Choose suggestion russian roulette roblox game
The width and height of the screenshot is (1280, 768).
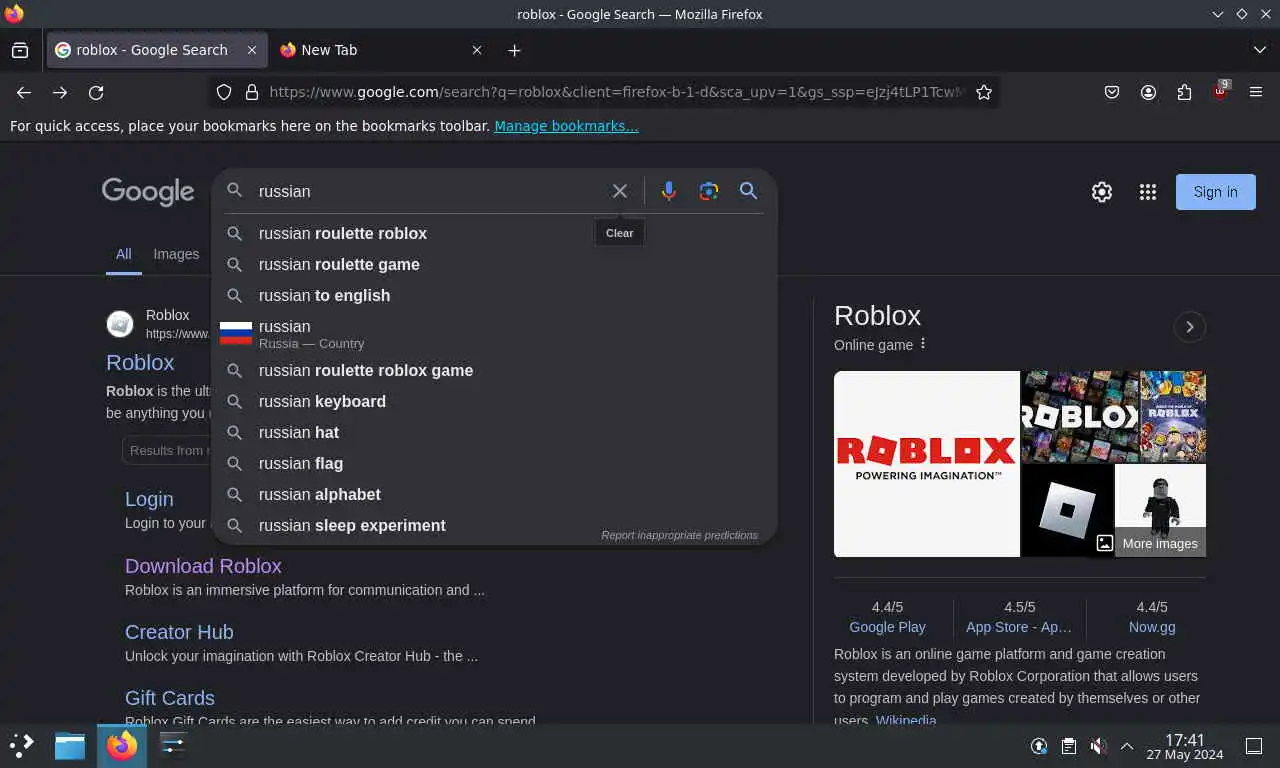point(494,370)
